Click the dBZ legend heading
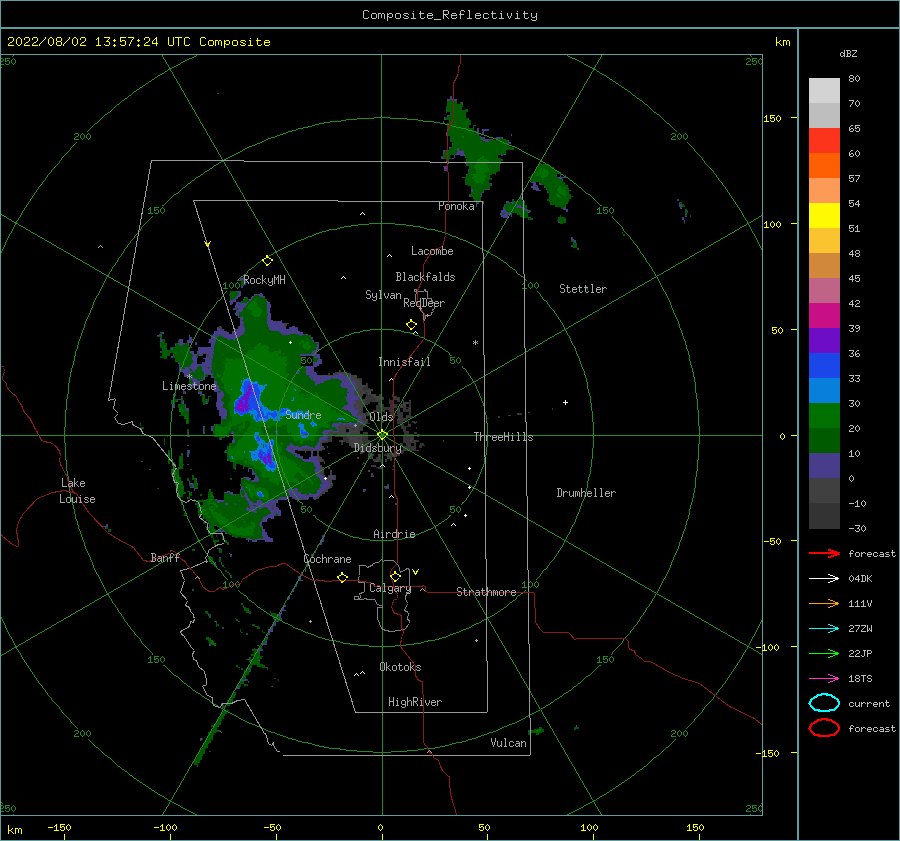The width and height of the screenshot is (900, 841). pyautogui.click(x=848, y=54)
